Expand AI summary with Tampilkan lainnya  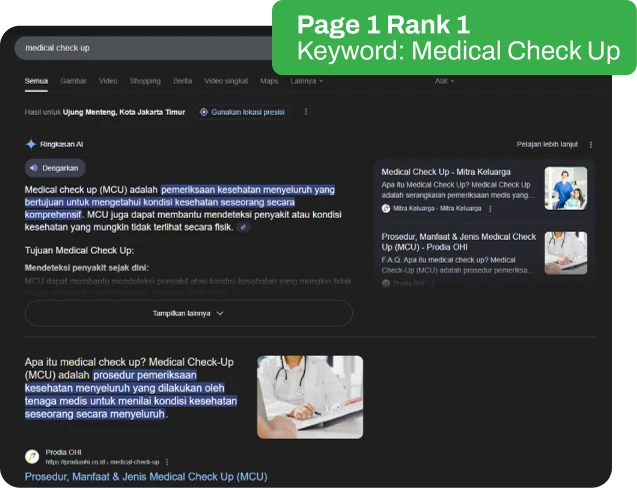[x=188, y=313]
